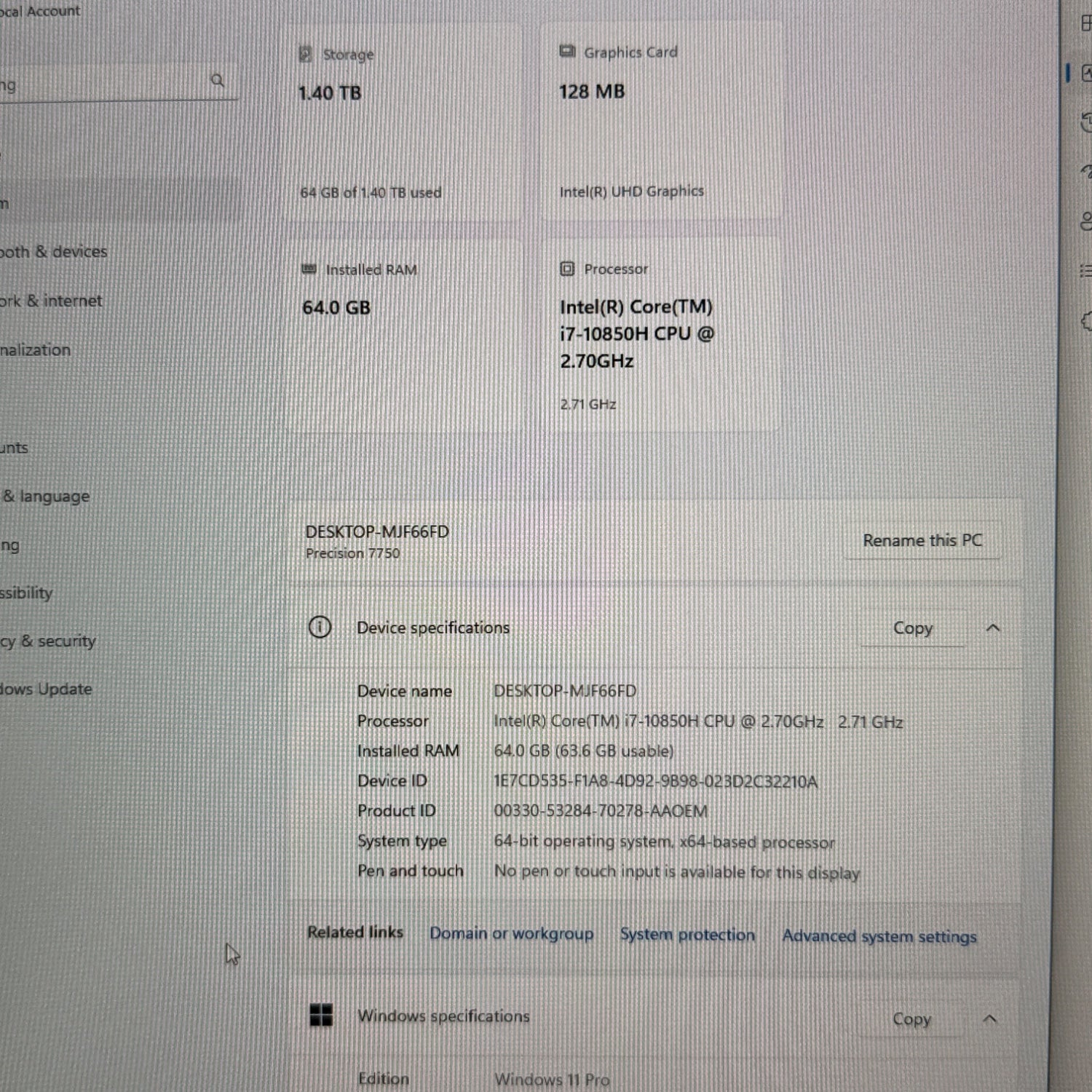Click '64-bit operating system' System type value
Screen dimensions: 1092x1092
(x=664, y=842)
